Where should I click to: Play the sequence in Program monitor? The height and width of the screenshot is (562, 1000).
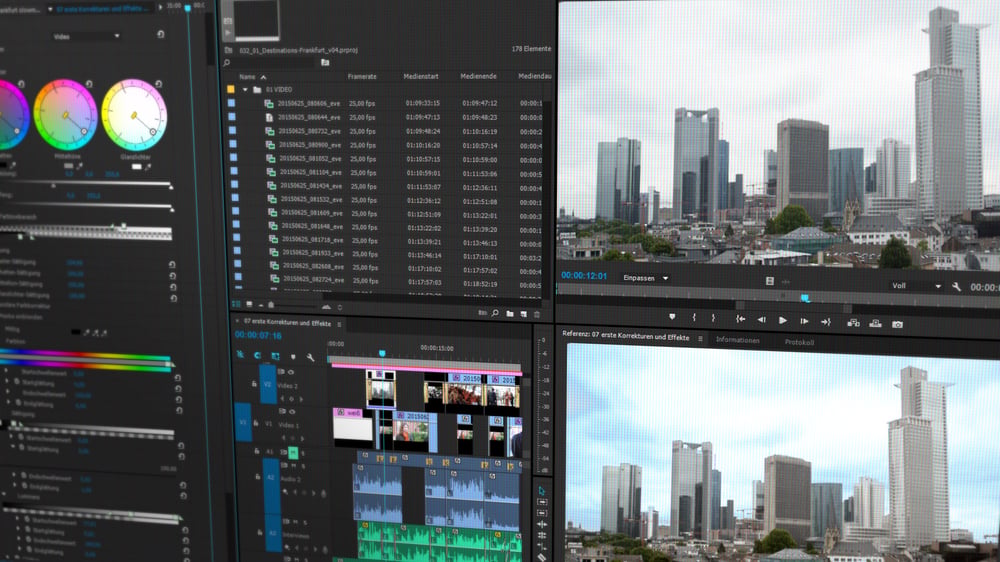(x=783, y=320)
